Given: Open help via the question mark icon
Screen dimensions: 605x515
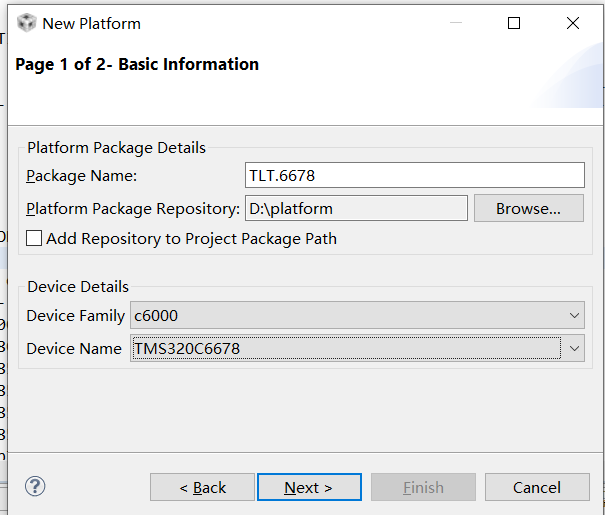Looking at the screenshot, I should click(35, 487).
